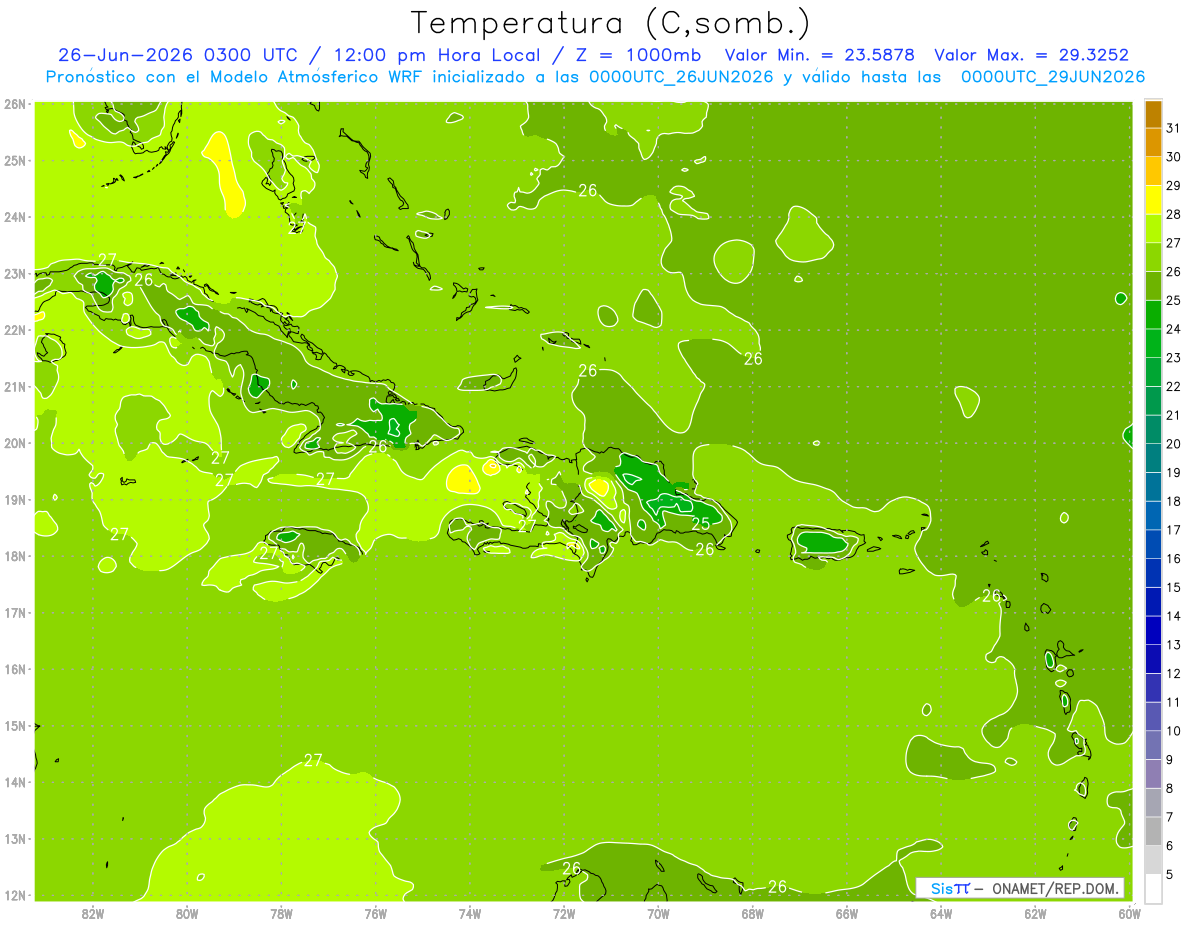Click the 22N latitude label
This screenshot has width=1200, height=927.
[15, 330]
